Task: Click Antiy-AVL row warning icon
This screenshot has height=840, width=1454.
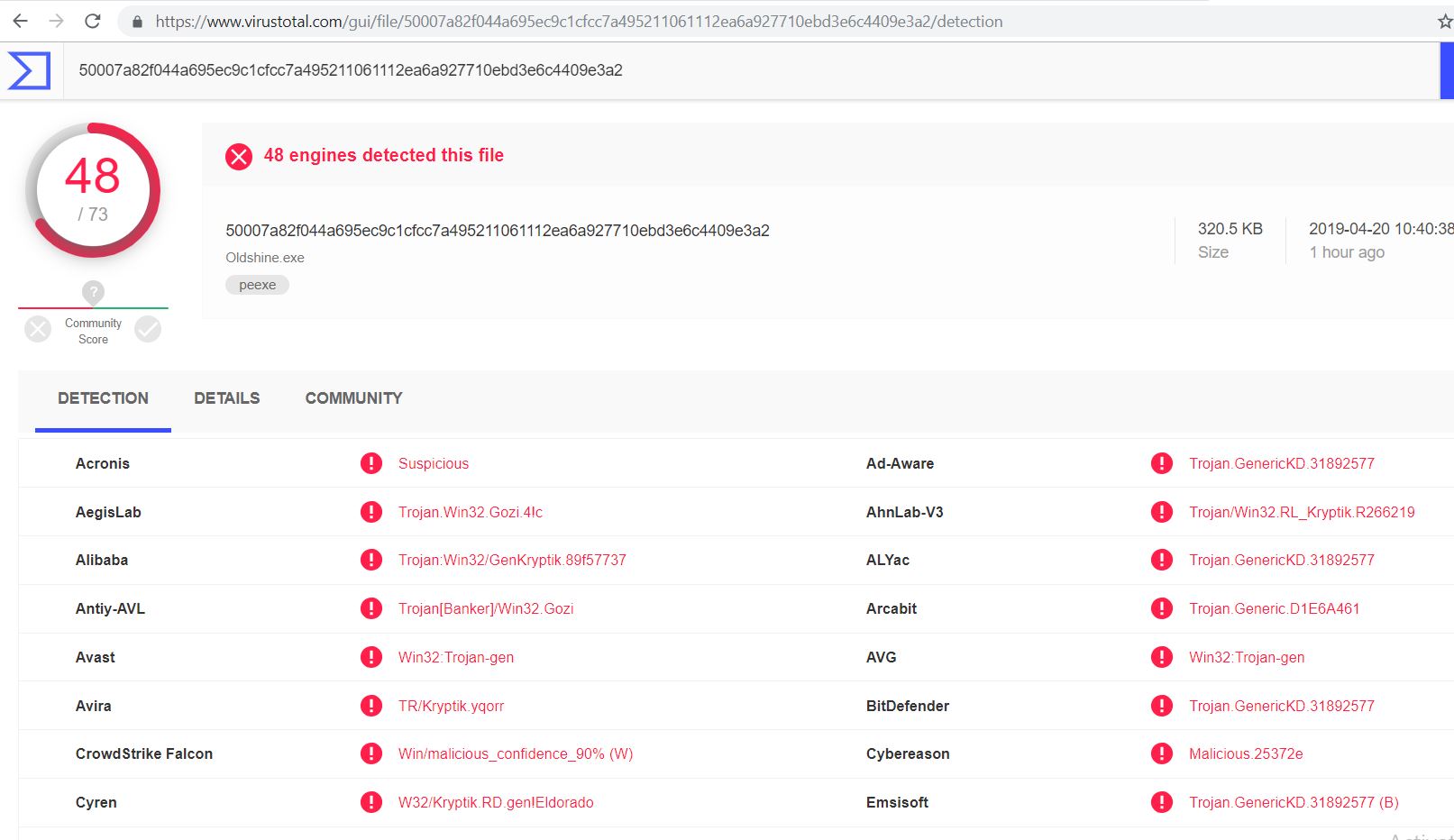Action: [x=371, y=608]
